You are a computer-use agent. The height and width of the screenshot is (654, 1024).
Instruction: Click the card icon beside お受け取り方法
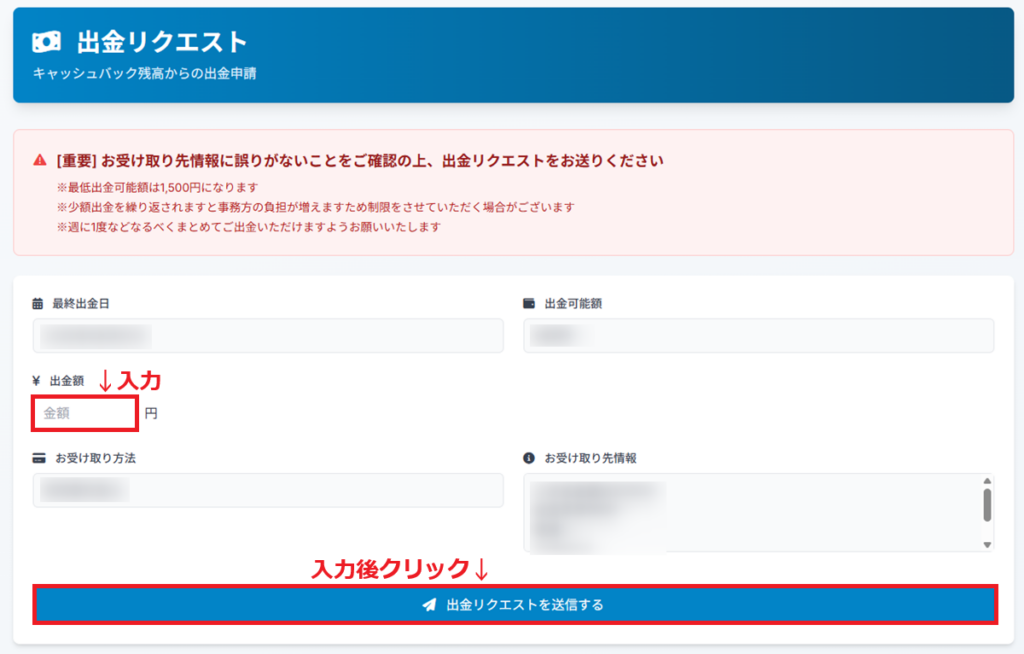pos(39,458)
